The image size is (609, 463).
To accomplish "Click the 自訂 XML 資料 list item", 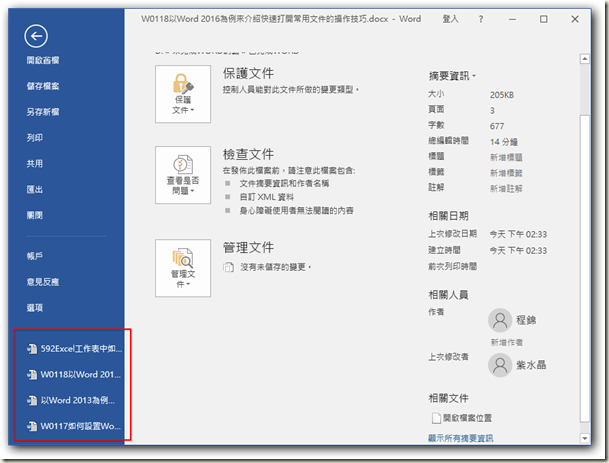I will (x=266, y=197).
